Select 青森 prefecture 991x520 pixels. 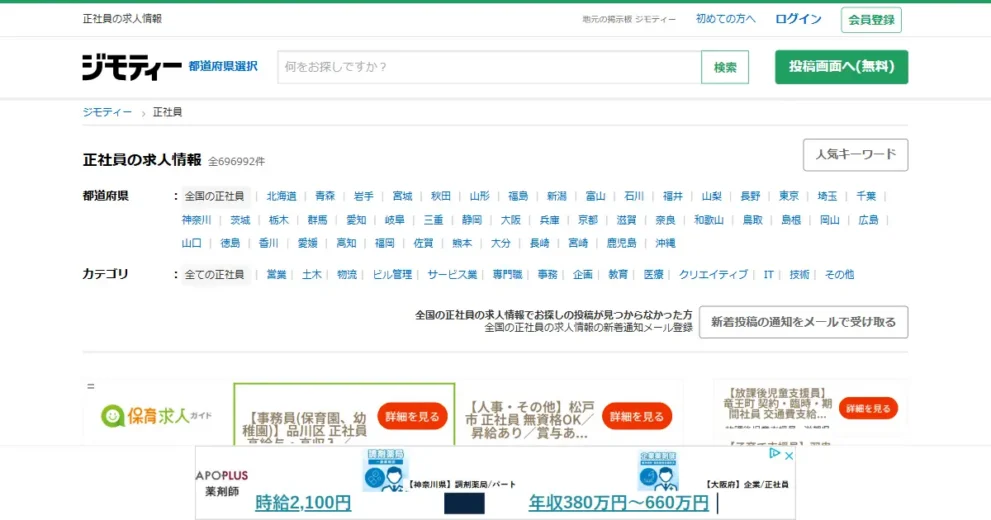coord(325,197)
